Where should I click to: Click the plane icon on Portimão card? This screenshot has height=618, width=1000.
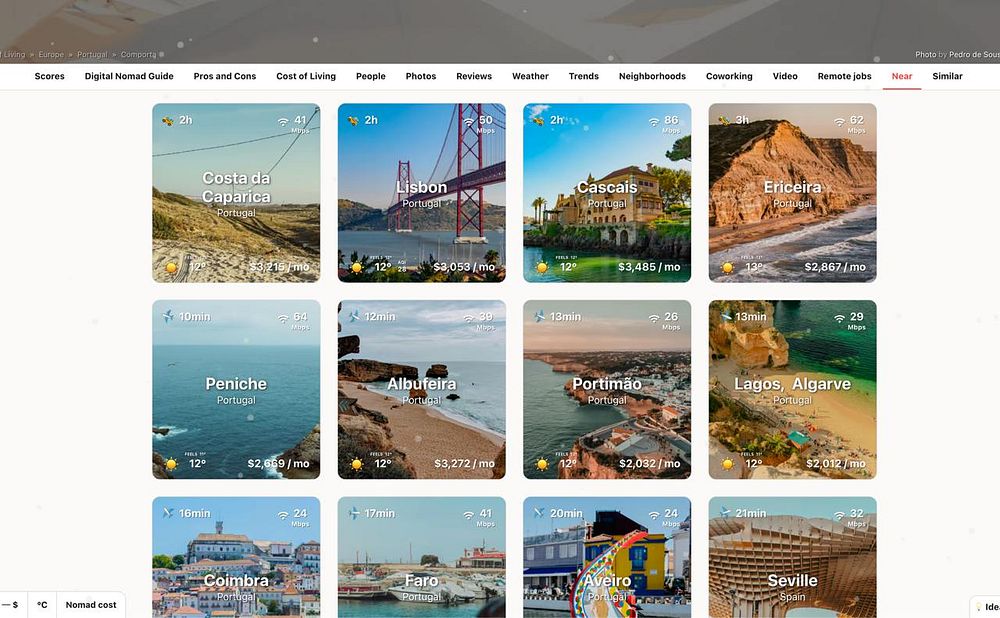pyautogui.click(x=539, y=316)
